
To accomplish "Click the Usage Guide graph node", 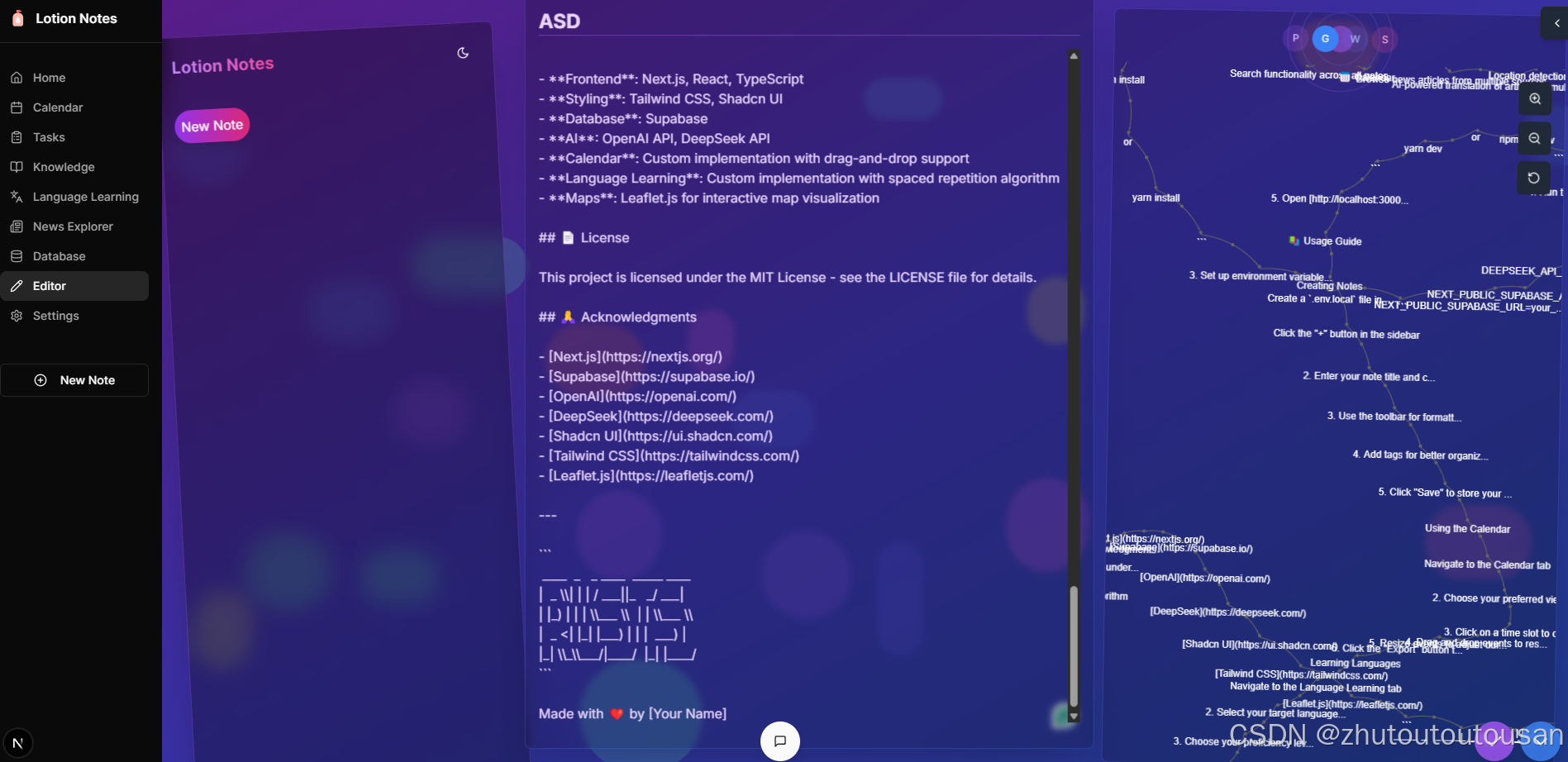I will [x=1325, y=241].
